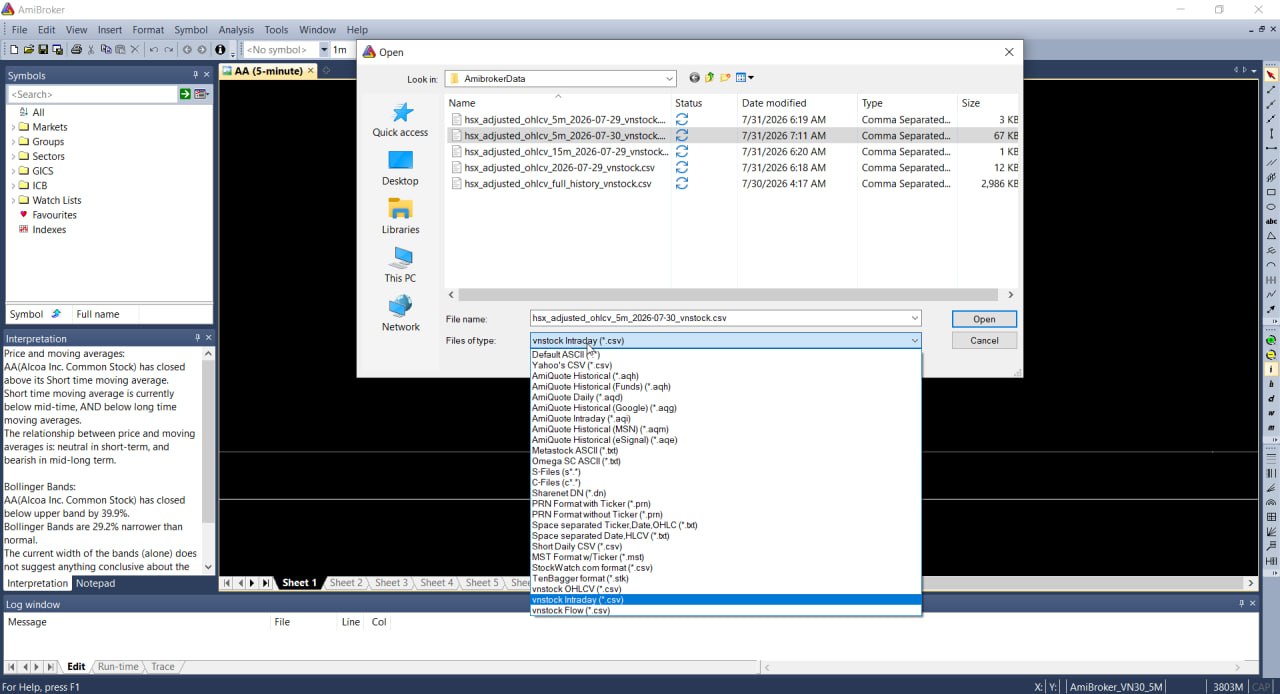
Task: Select the parallel lines channel tool
Action: 1271,162
